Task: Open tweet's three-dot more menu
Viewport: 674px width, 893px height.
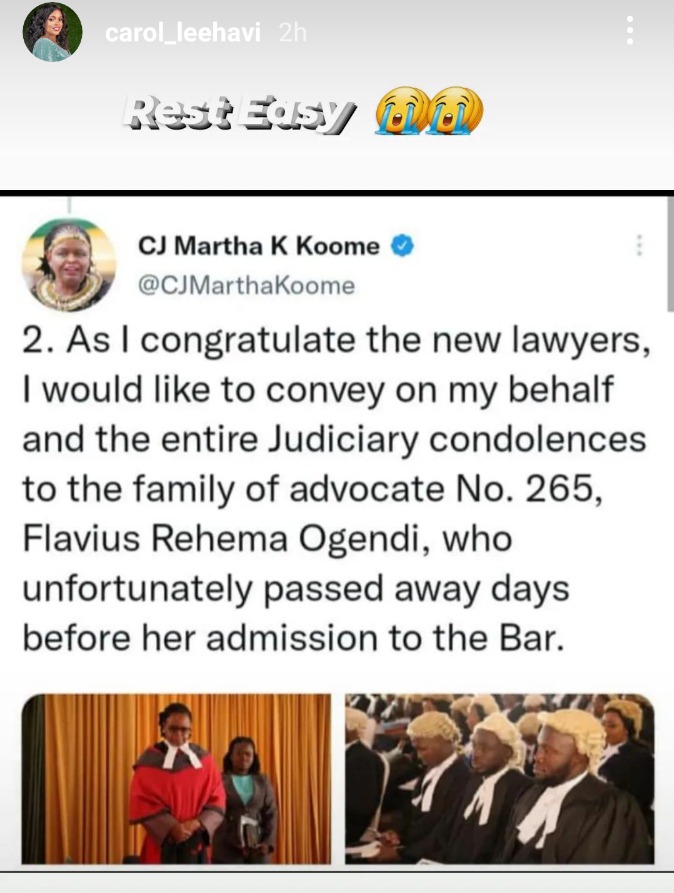Action: point(639,245)
